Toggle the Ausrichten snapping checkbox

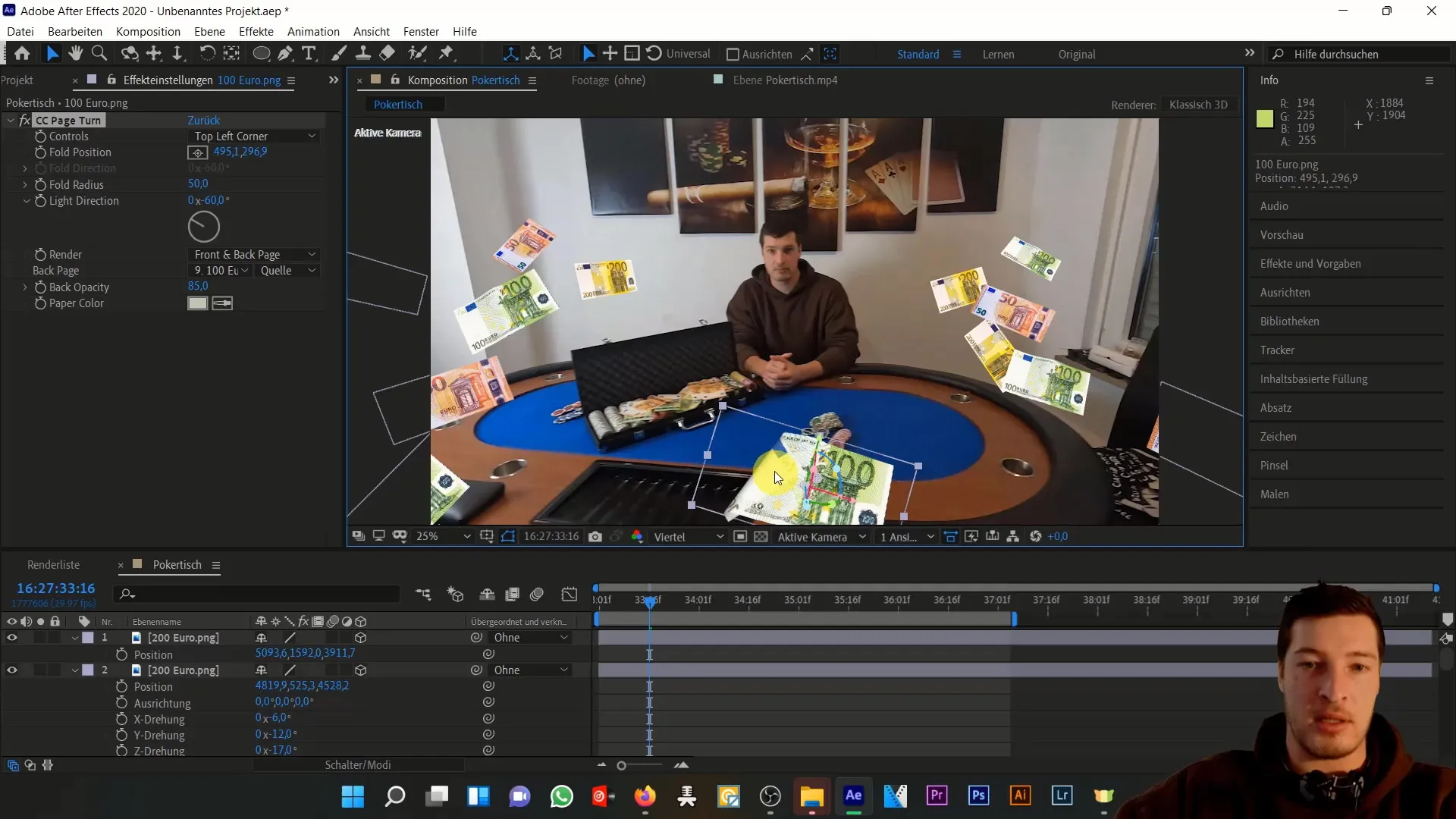733,55
